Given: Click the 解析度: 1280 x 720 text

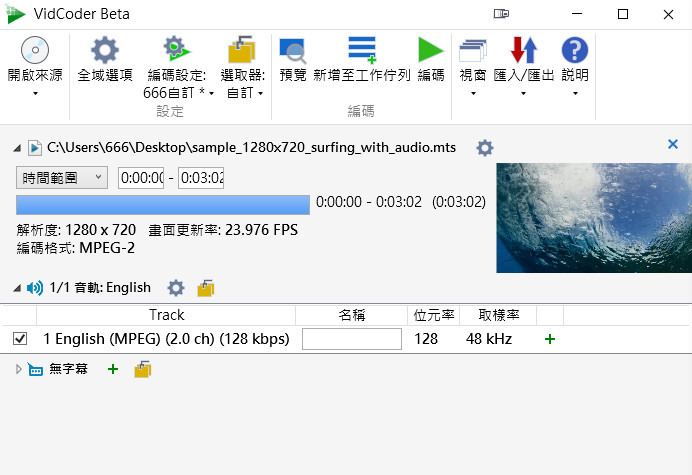Looking at the screenshot, I should [x=76, y=230].
